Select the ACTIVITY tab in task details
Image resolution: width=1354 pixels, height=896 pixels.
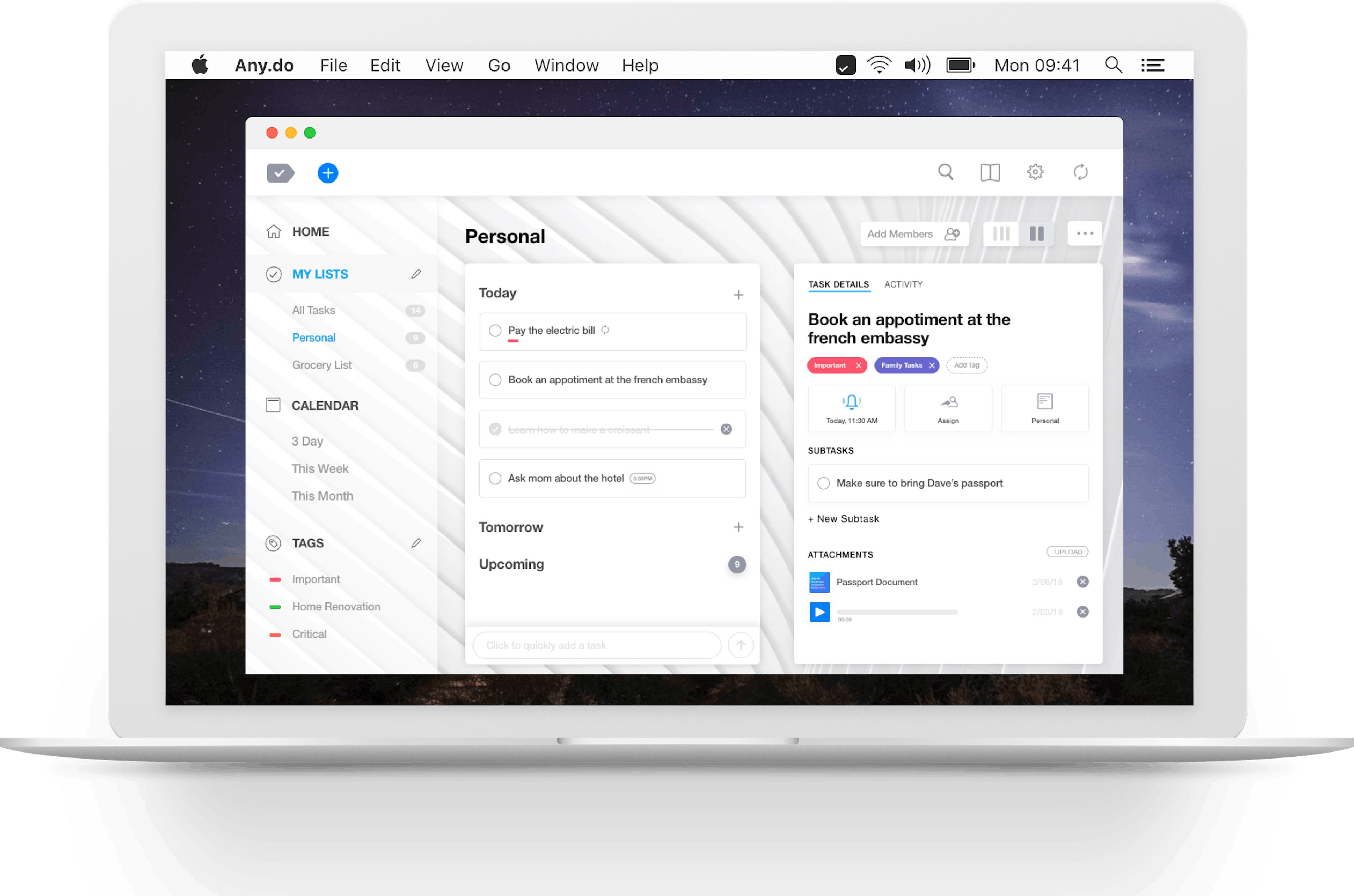[x=901, y=284]
